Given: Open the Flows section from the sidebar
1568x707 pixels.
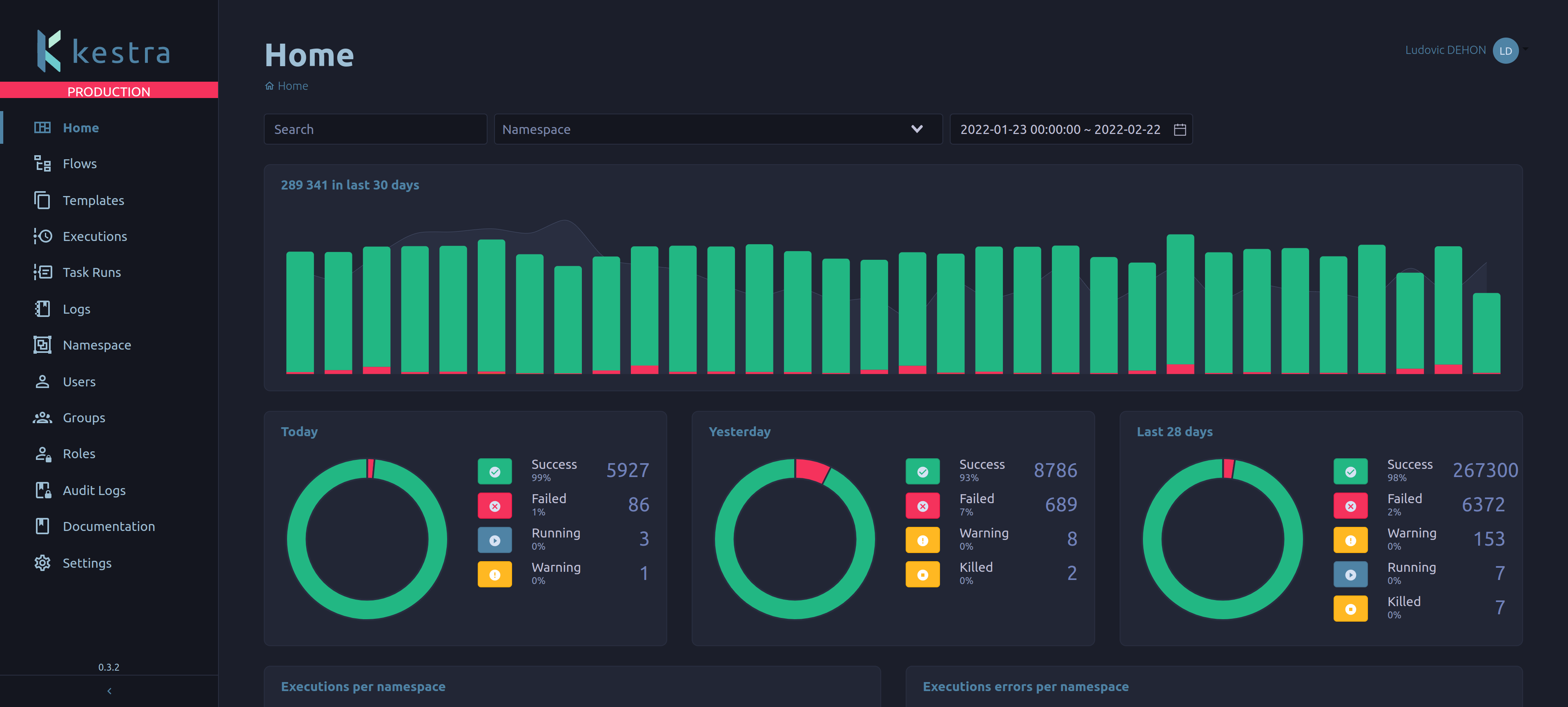Looking at the screenshot, I should [x=42, y=163].
